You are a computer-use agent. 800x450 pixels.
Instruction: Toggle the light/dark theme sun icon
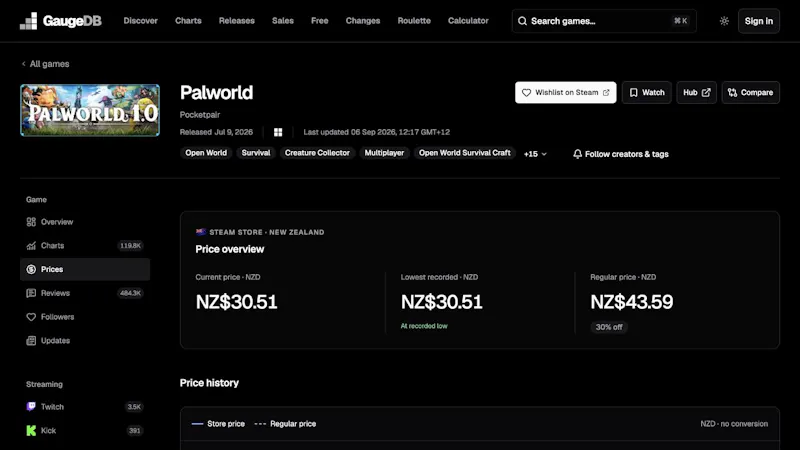724,21
